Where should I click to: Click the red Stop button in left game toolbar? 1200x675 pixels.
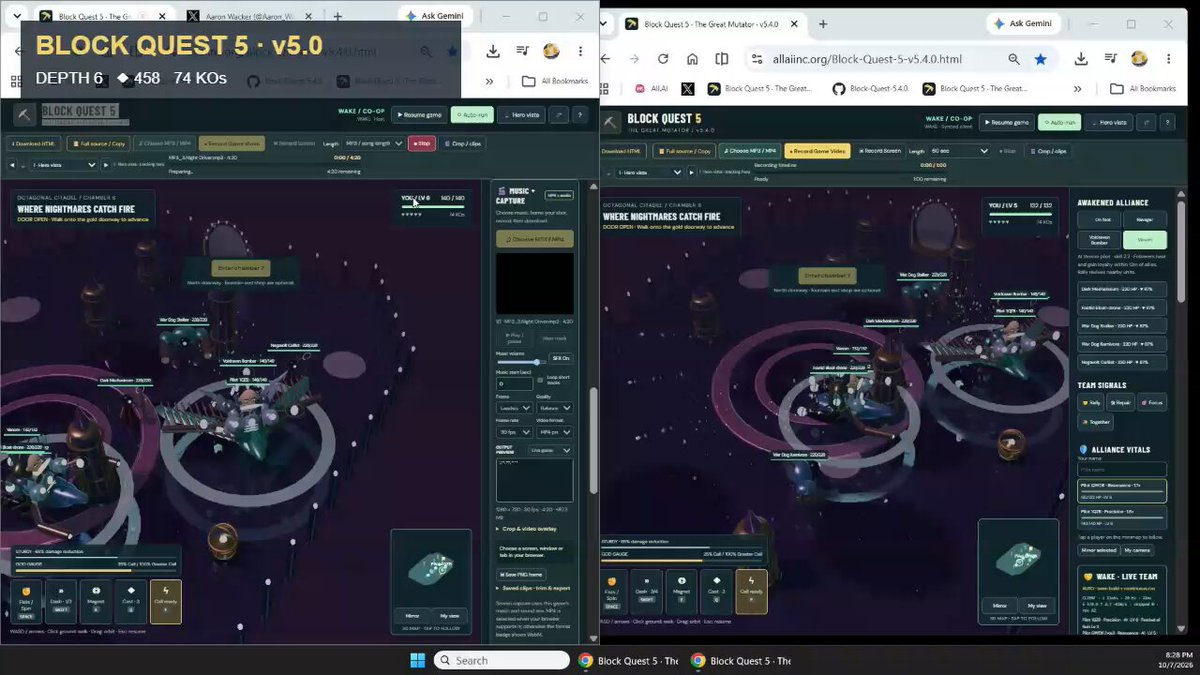pos(421,143)
